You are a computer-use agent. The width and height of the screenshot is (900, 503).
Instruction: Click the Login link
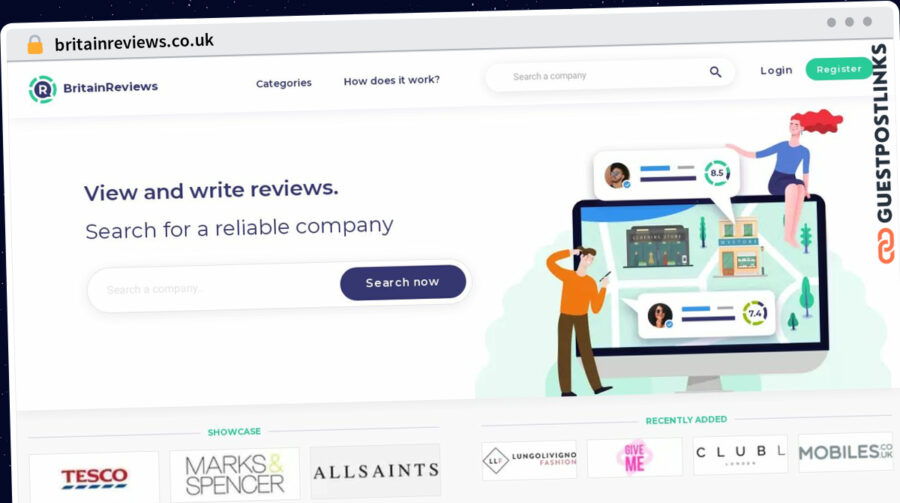[x=776, y=70]
